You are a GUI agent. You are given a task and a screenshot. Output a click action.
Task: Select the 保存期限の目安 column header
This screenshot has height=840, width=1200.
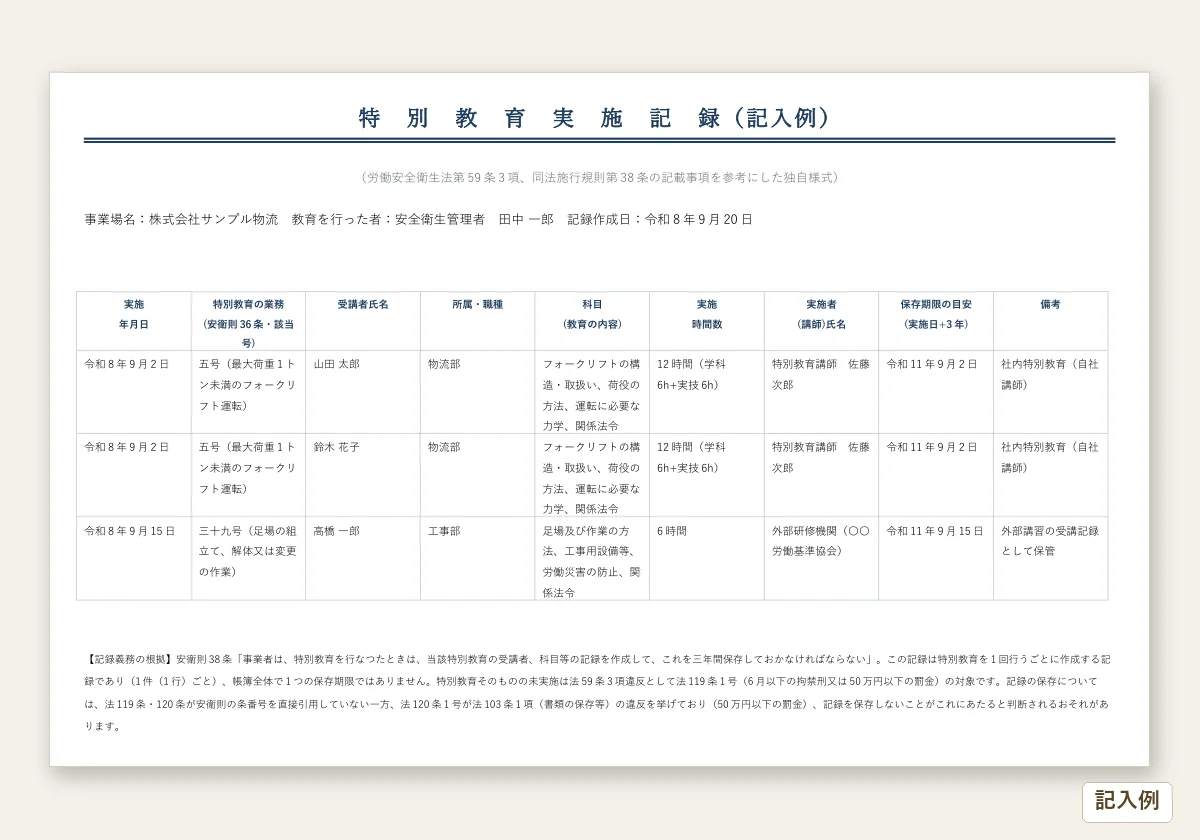tap(936, 321)
